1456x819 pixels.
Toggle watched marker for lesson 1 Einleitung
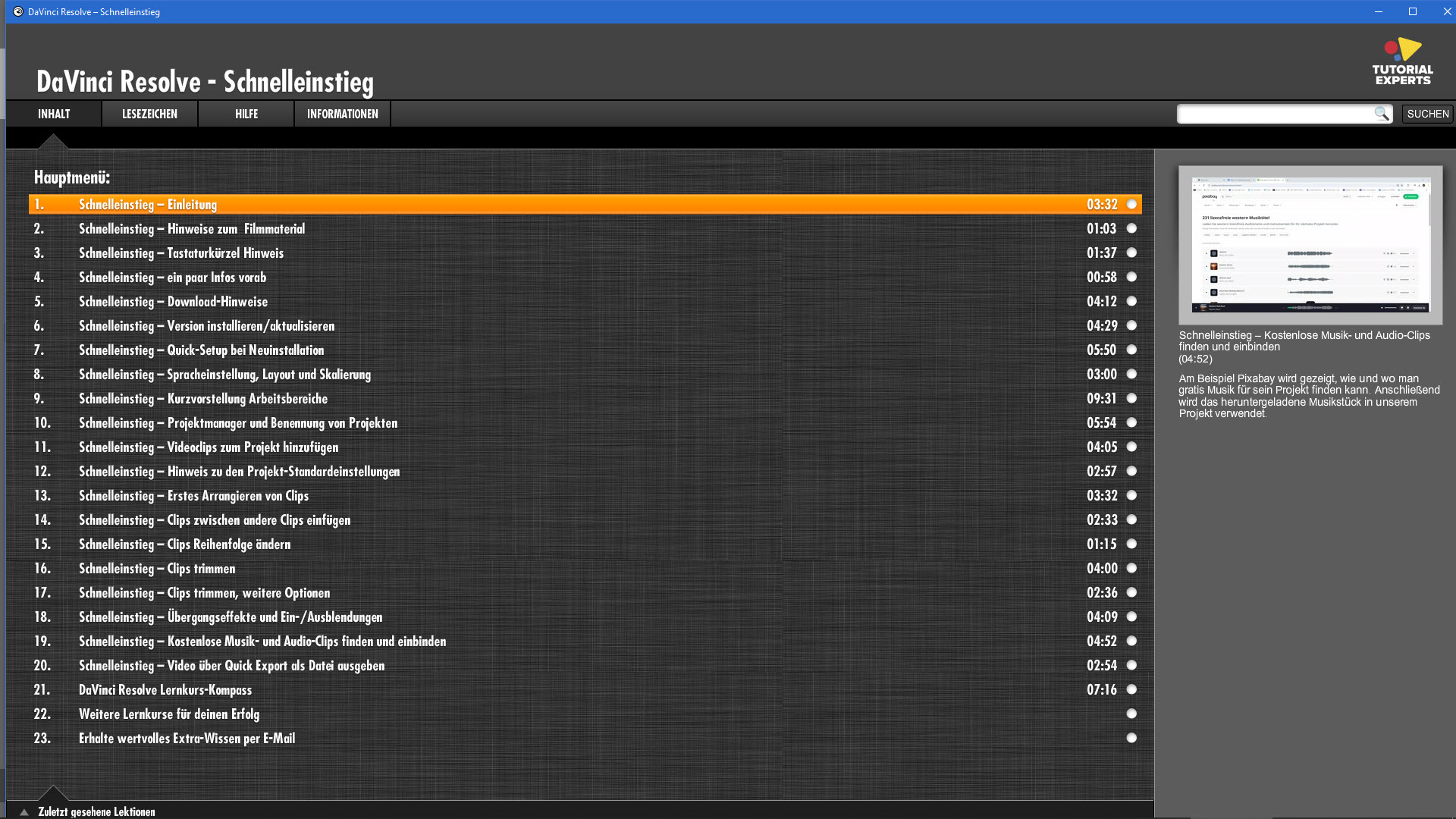click(1131, 204)
